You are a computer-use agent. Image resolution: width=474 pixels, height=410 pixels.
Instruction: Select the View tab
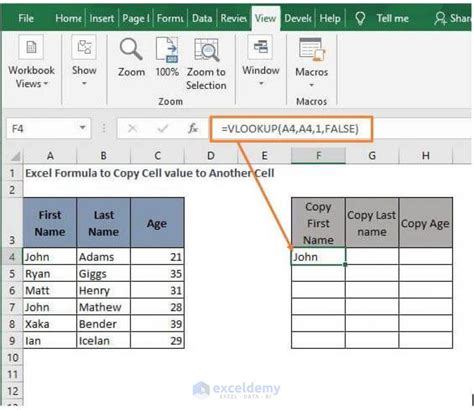[x=266, y=18]
